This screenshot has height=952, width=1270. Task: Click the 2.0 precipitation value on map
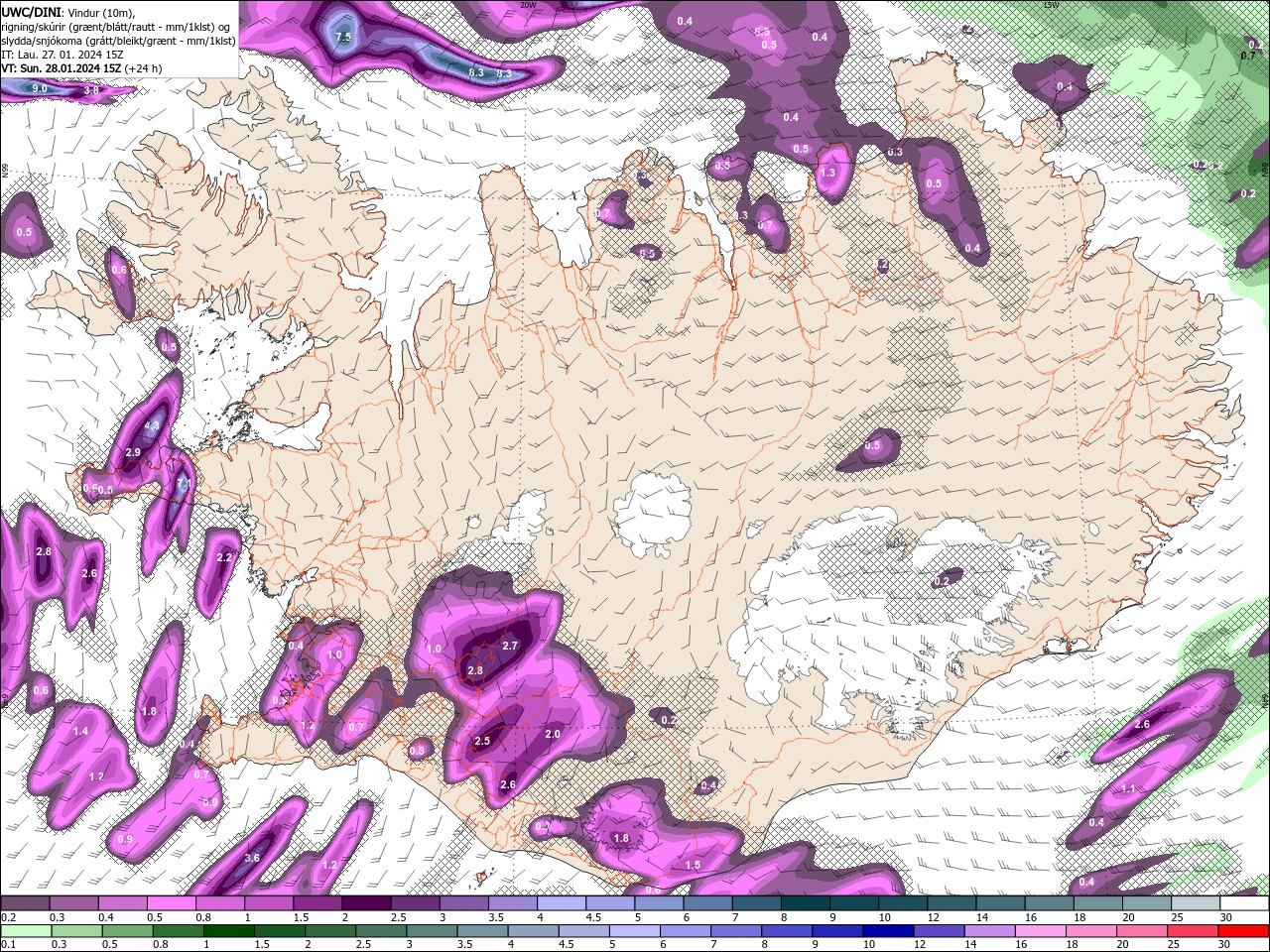point(553,734)
